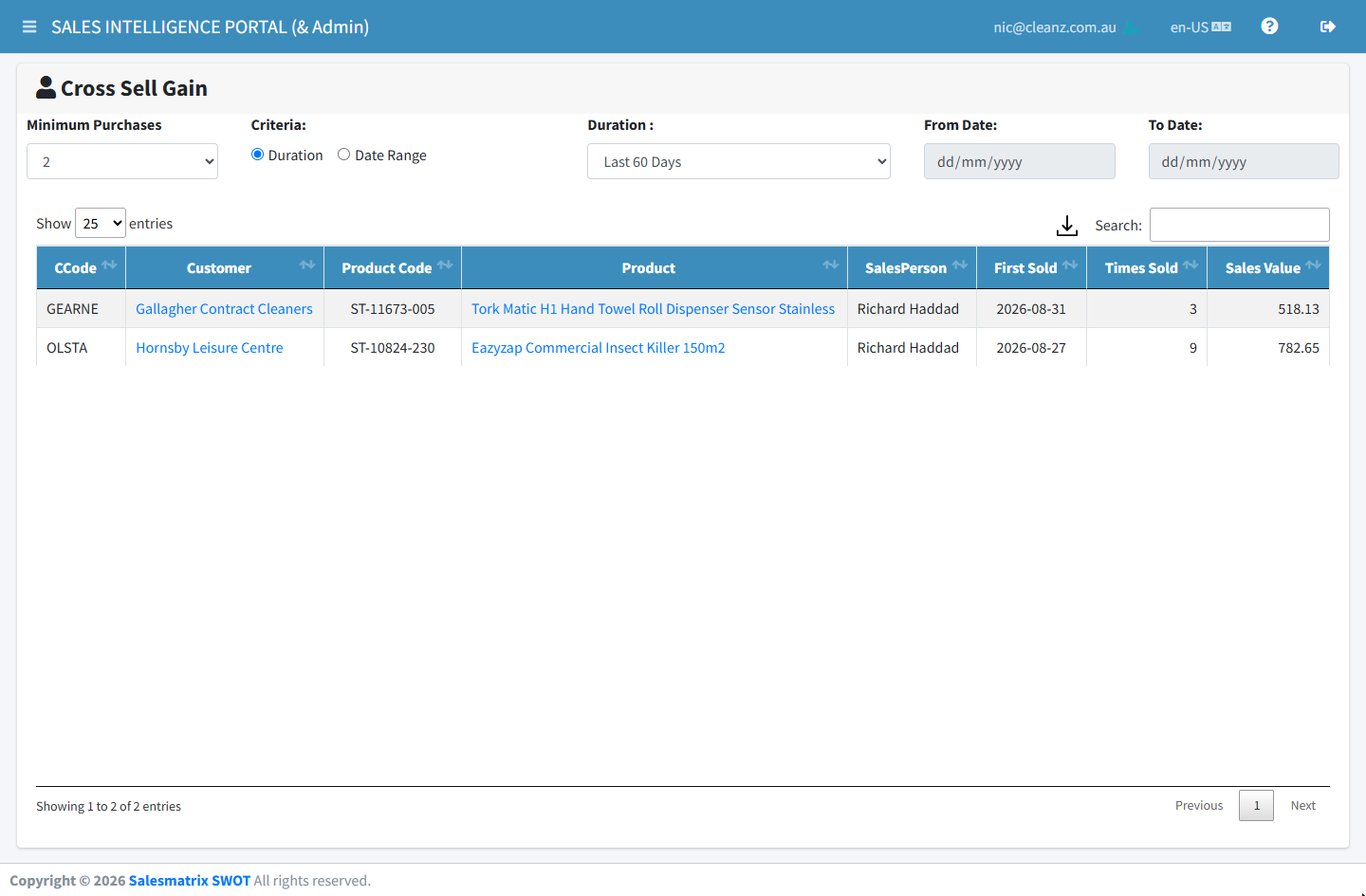Focus the table Search box
Viewport: 1366px width, 896px height.
click(x=1240, y=225)
